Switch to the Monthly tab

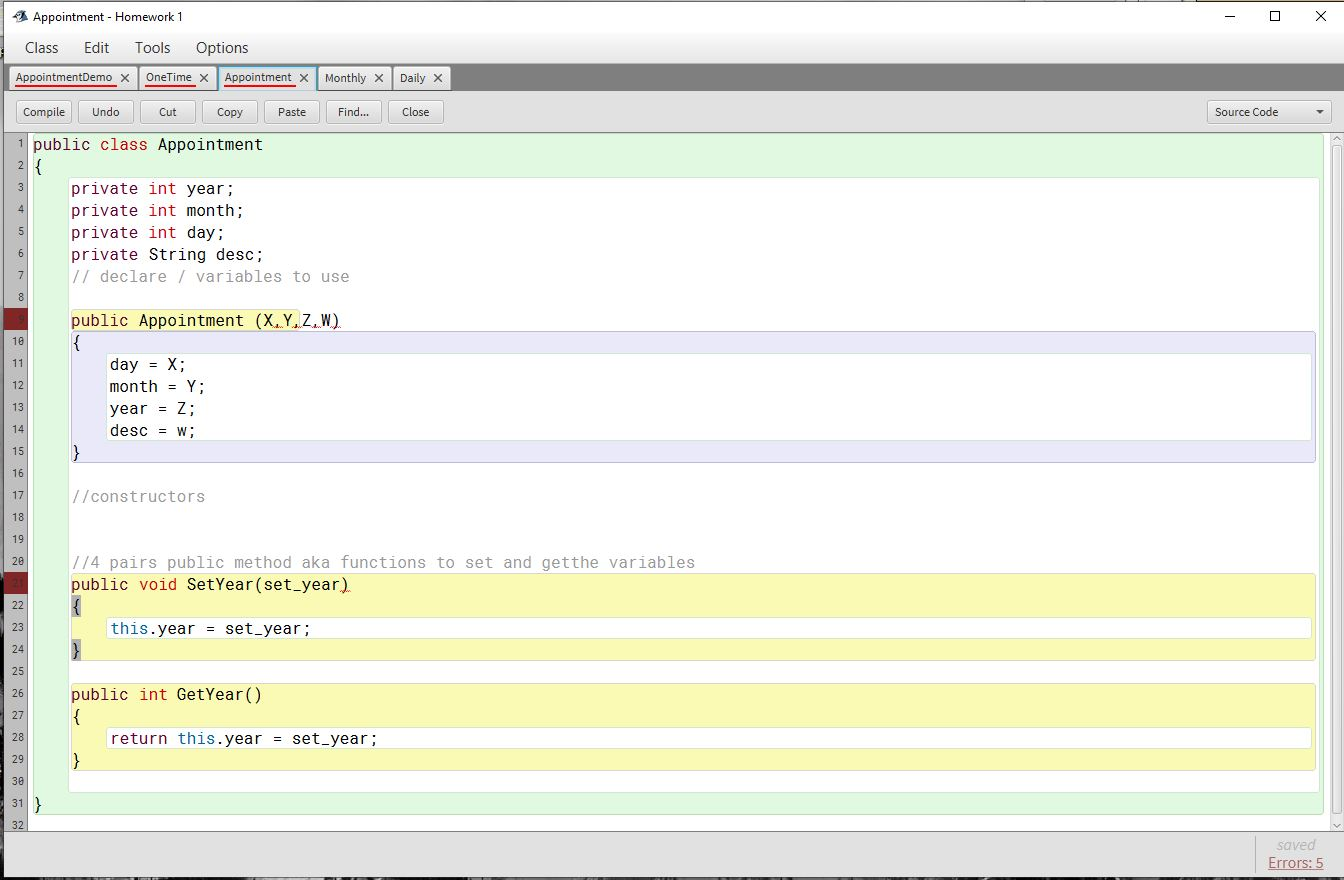pyautogui.click(x=345, y=78)
